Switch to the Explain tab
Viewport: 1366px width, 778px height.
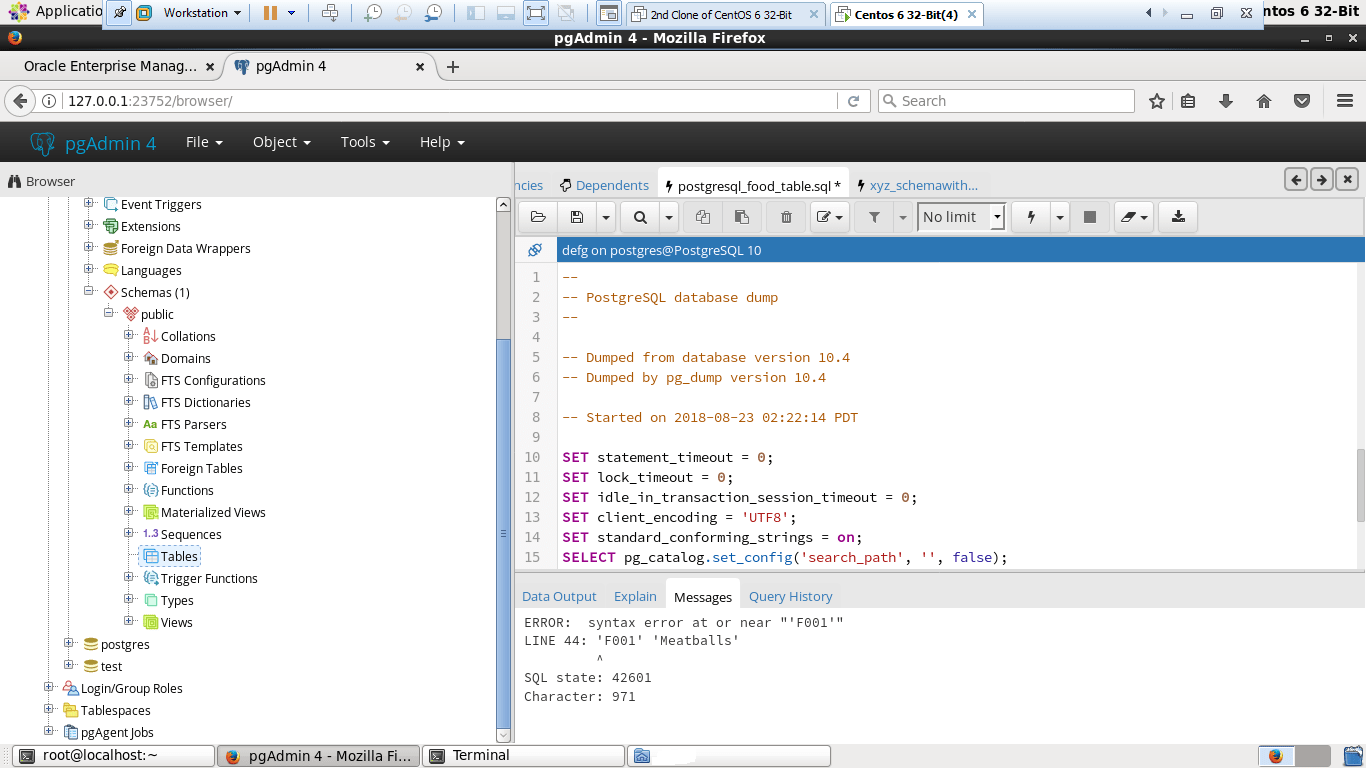tap(635, 596)
